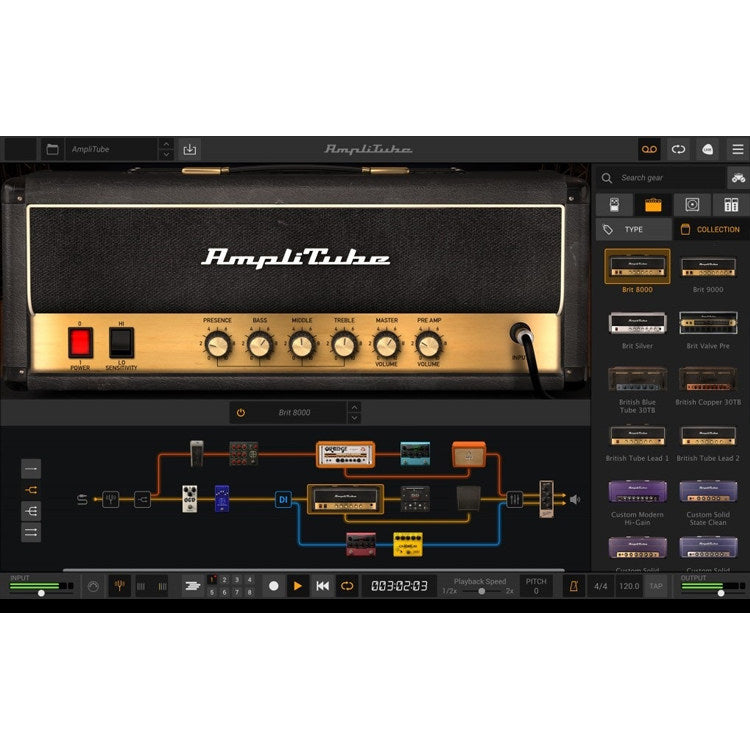Click preset name down arrow
Screen dimensions: 750x750
pyautogui.click(x=166, y=155)
